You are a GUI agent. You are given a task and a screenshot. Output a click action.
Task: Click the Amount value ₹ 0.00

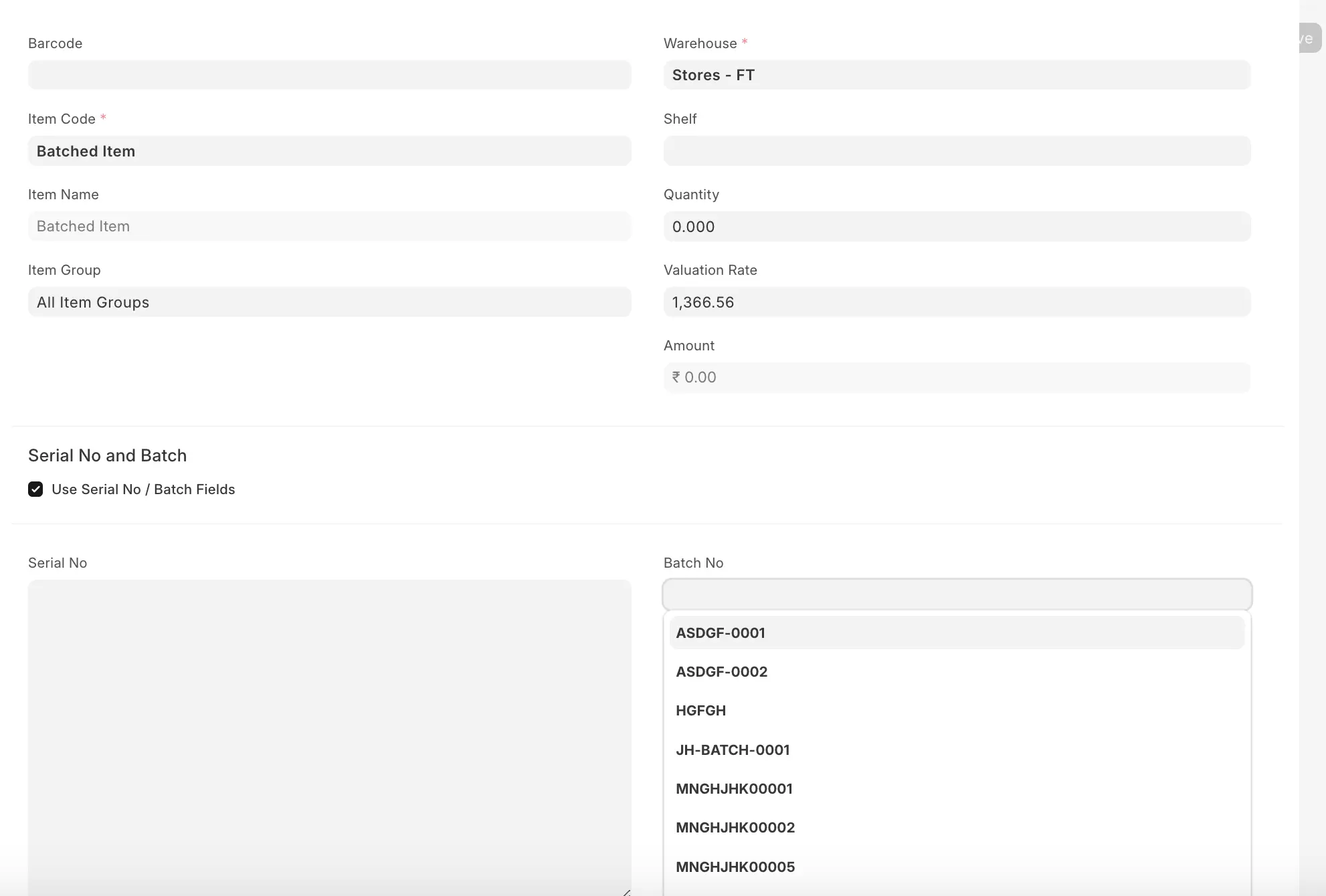click(957, 378)
